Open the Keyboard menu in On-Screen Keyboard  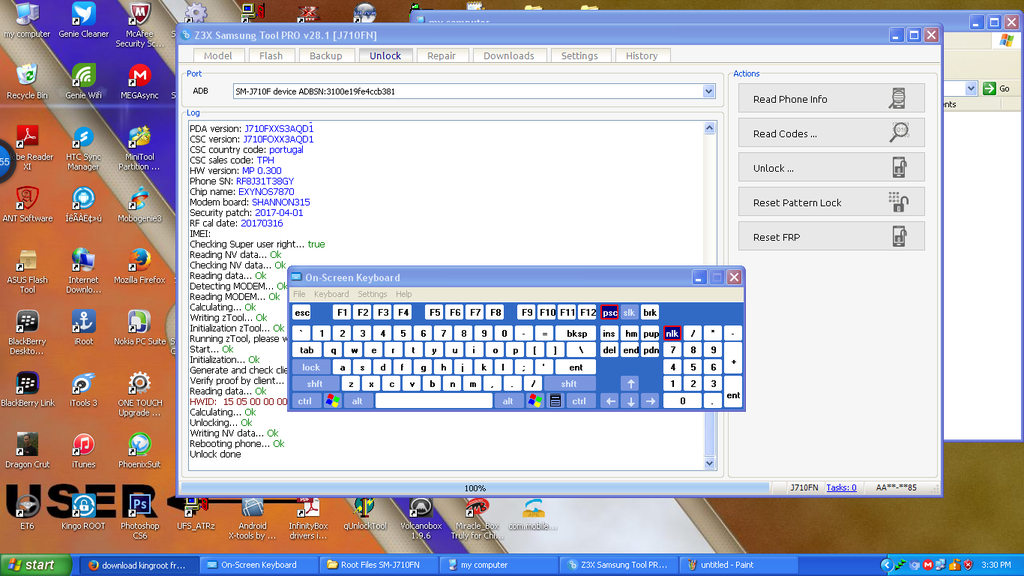[331, 295]
